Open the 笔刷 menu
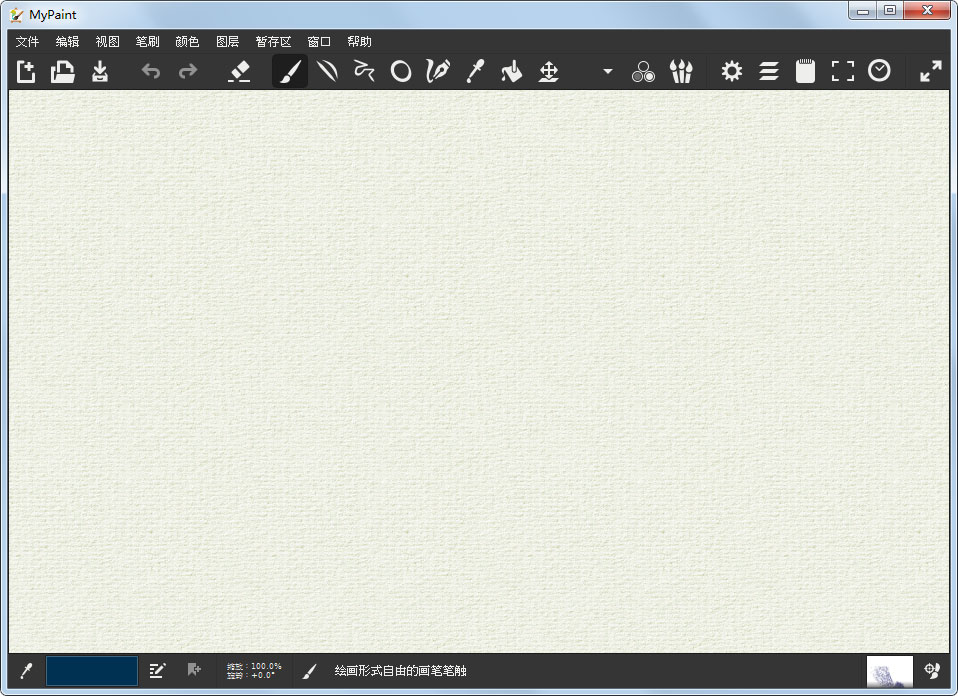The image size is (958, 696). click(146, 41)
